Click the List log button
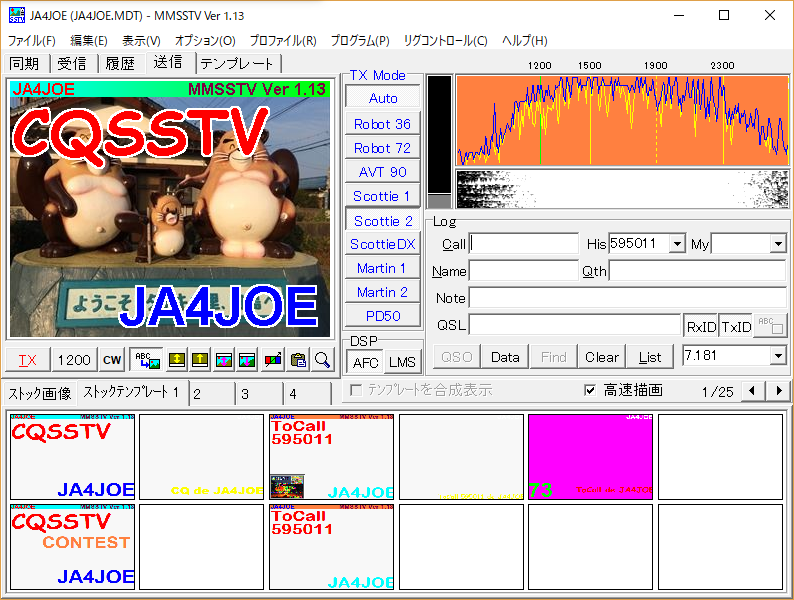 [650, 357]
